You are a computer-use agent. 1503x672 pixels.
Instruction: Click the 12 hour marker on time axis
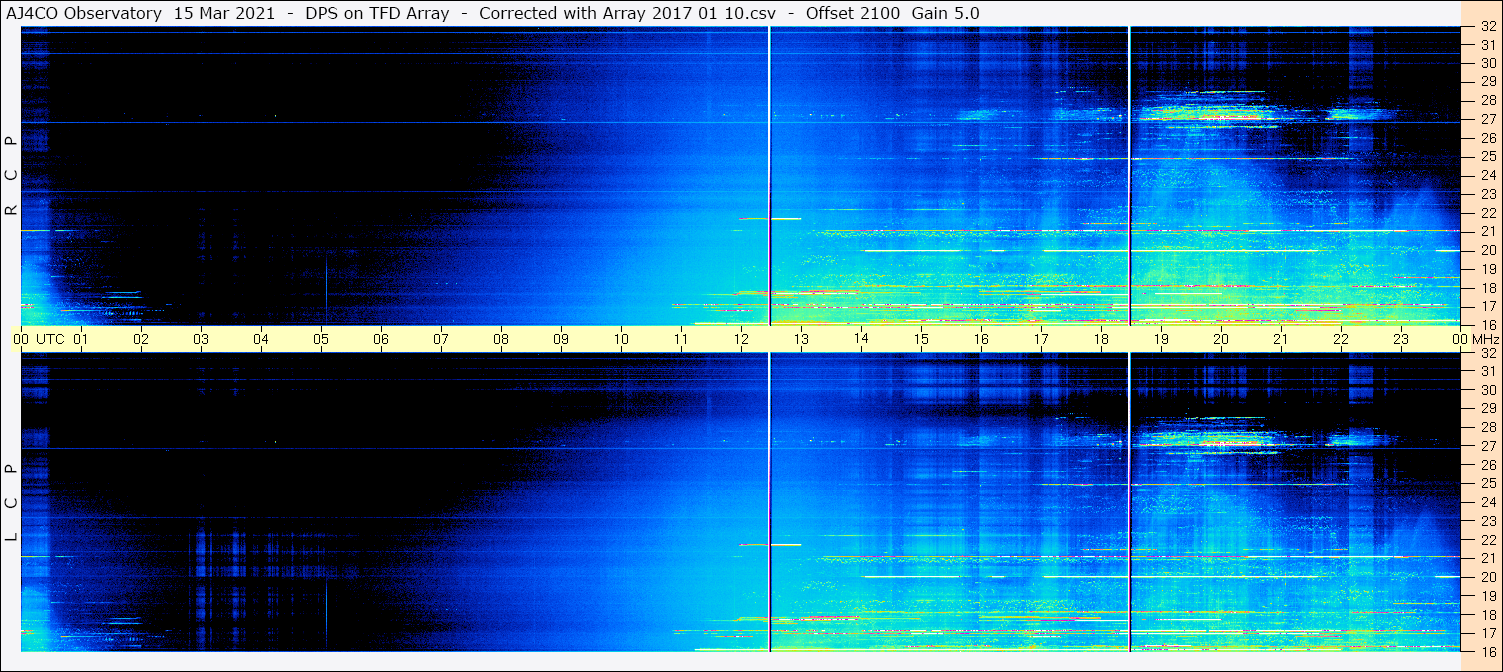pyautogui.click(x=741, y=339)
